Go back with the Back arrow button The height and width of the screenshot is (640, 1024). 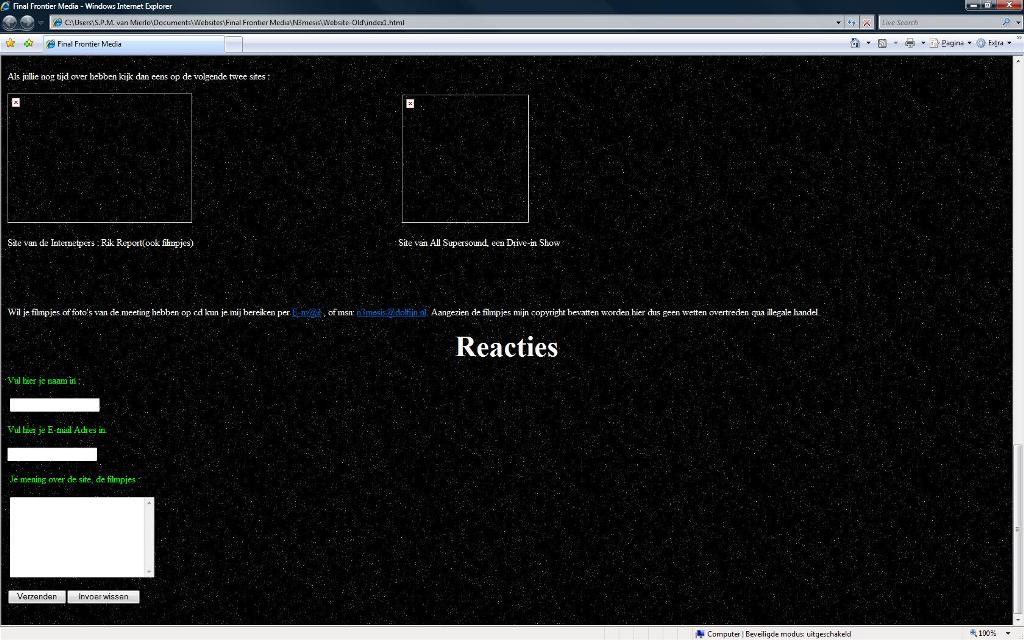[x=10, y=22]
